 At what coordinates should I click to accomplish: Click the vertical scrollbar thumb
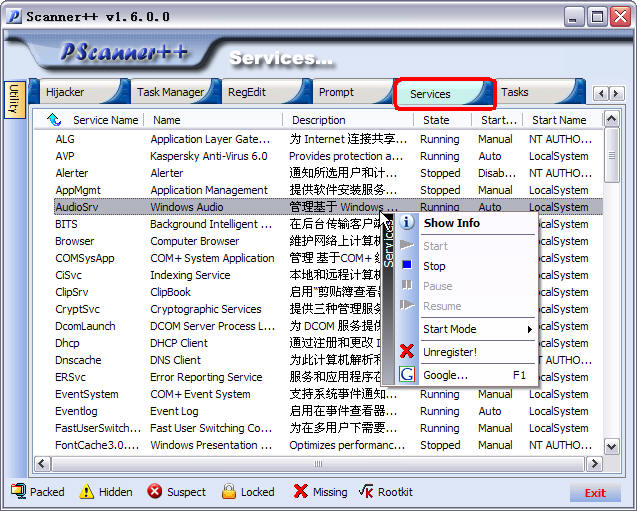611,155
